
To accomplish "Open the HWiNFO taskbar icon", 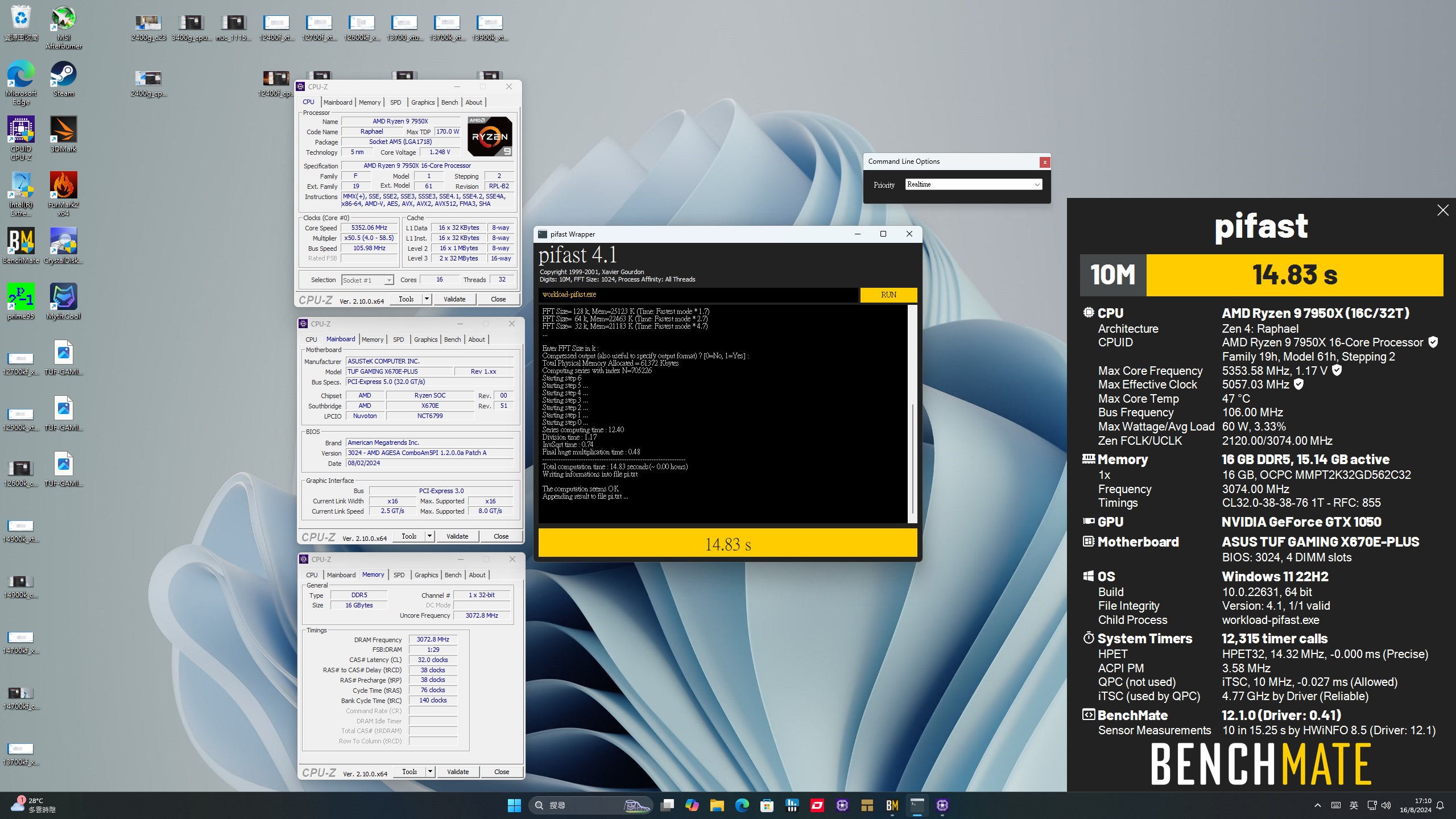I will pyautogui.click(x=792, y=805).
